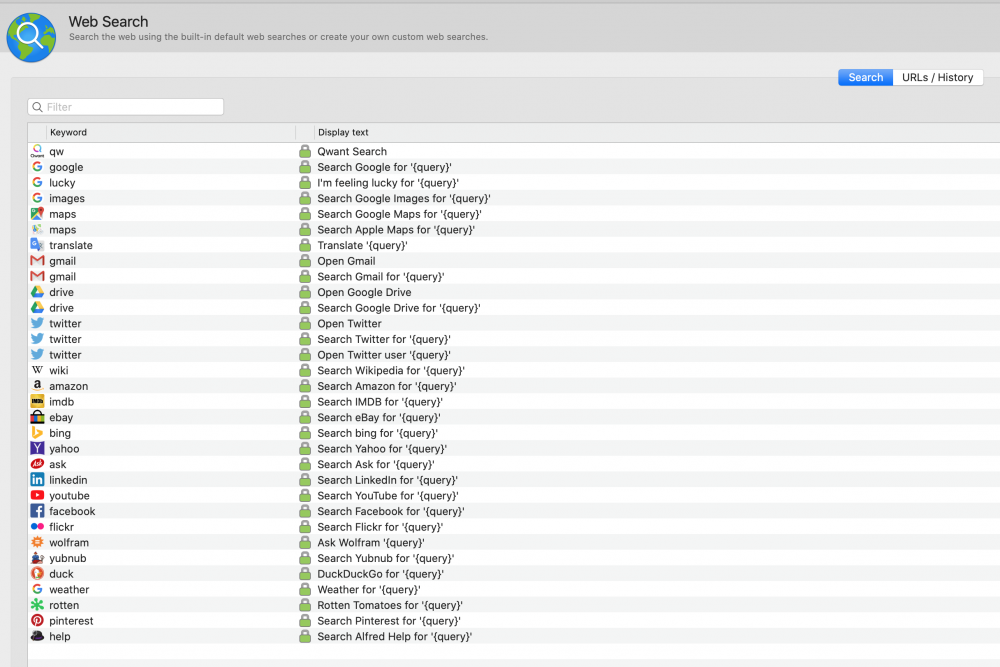Click the Rotten Tomatoes icon beside rotten

click(37, 605)
